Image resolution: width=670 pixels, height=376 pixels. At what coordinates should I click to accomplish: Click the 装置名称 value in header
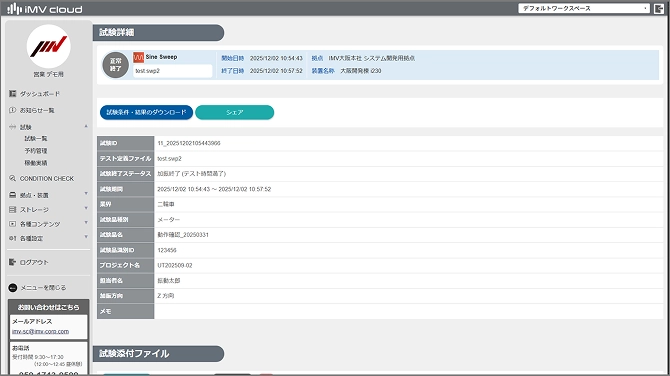pyautogui.click(x=361, y=71)
